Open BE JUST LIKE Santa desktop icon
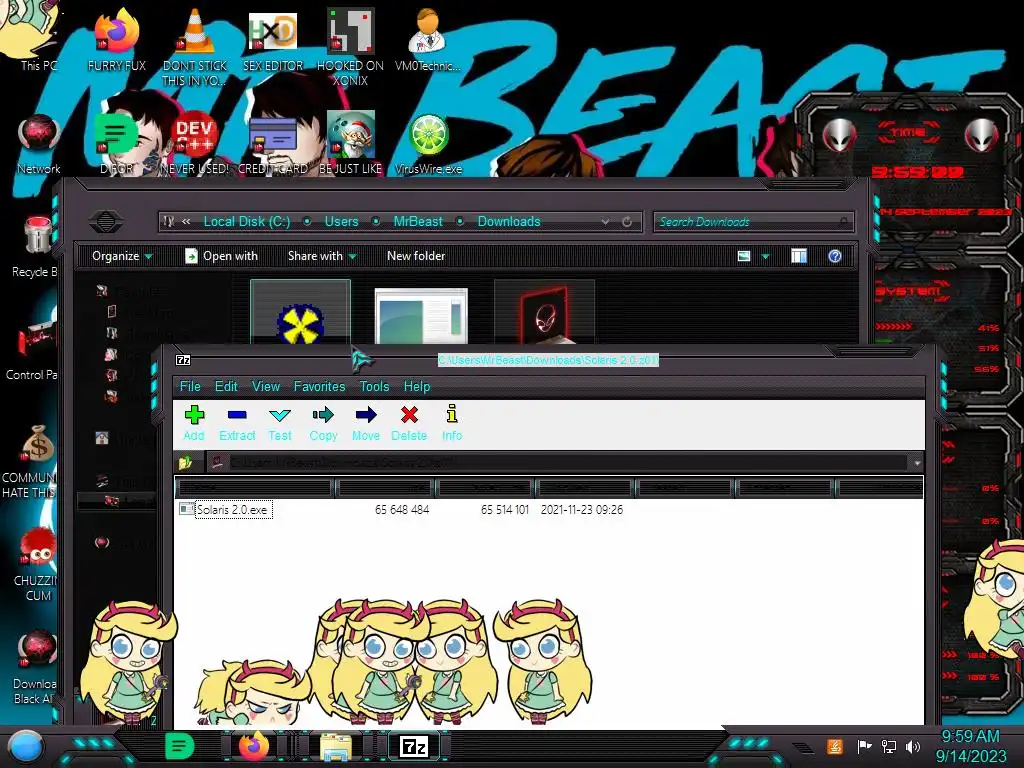The image size is (1024, 768). (351, 144)
